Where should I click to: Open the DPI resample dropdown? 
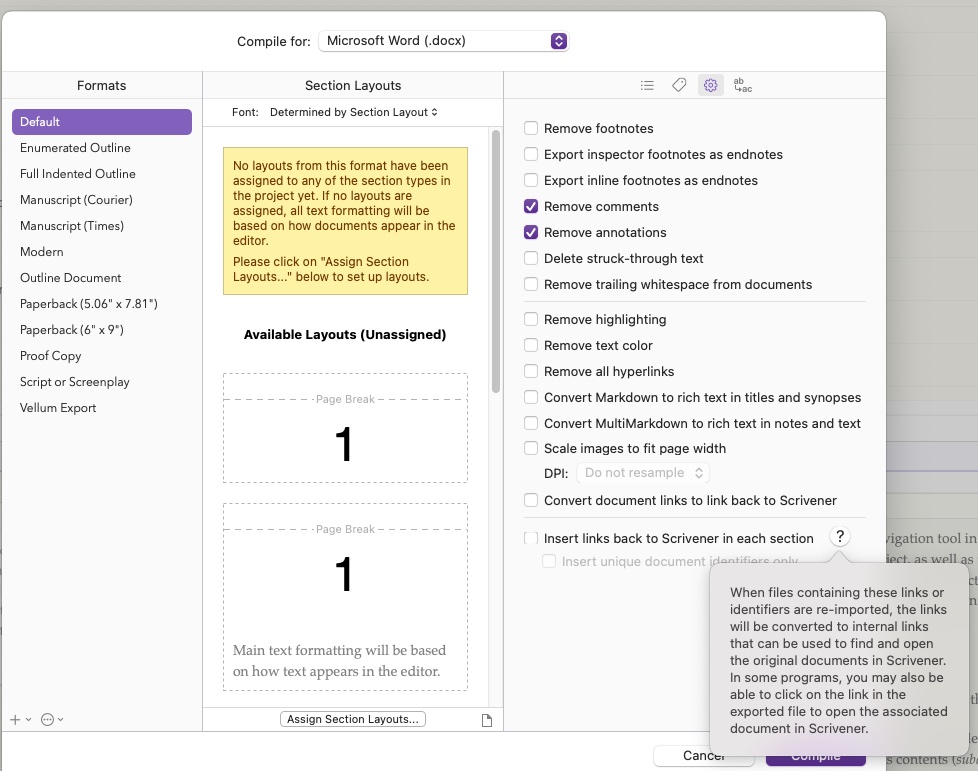point(644,473)
